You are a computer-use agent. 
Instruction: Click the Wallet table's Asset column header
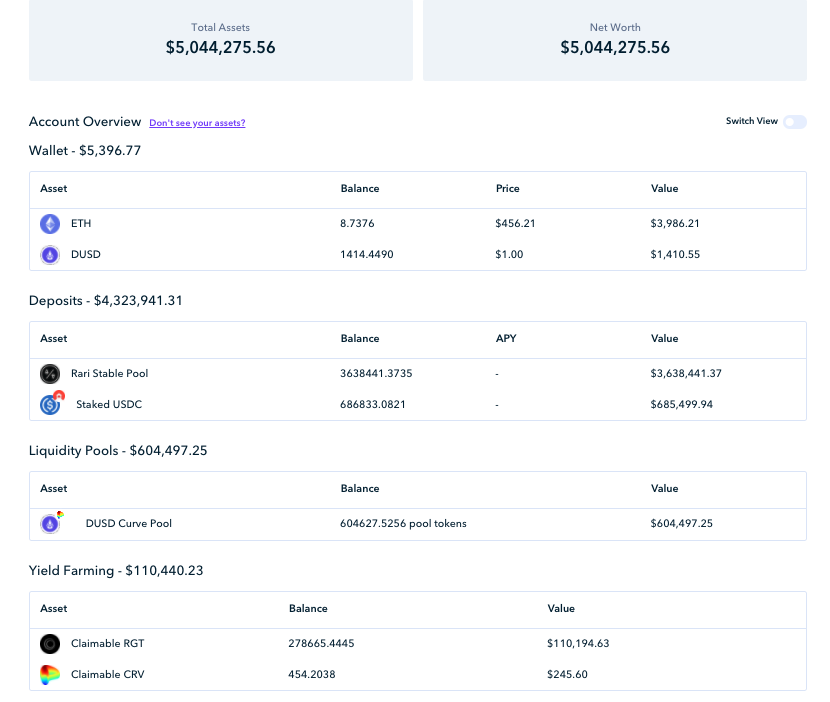point(53,188)
